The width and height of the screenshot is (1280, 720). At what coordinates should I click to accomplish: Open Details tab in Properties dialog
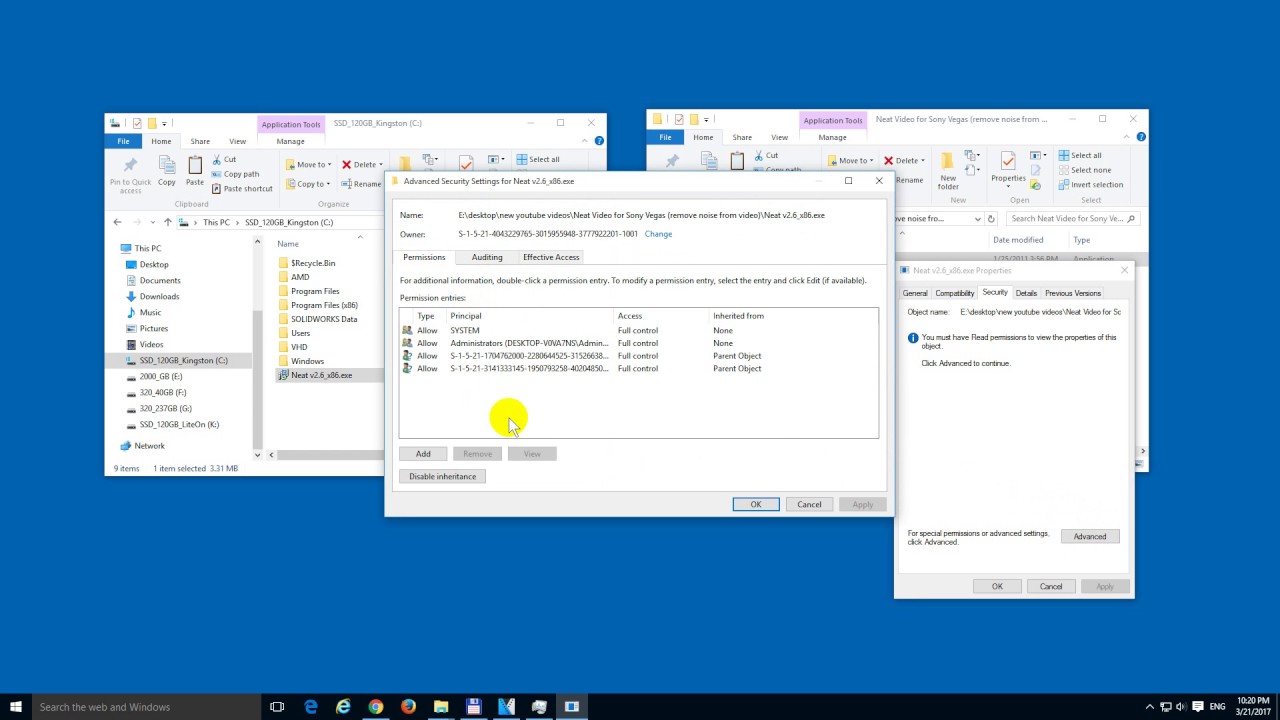tap(1026, 293)
